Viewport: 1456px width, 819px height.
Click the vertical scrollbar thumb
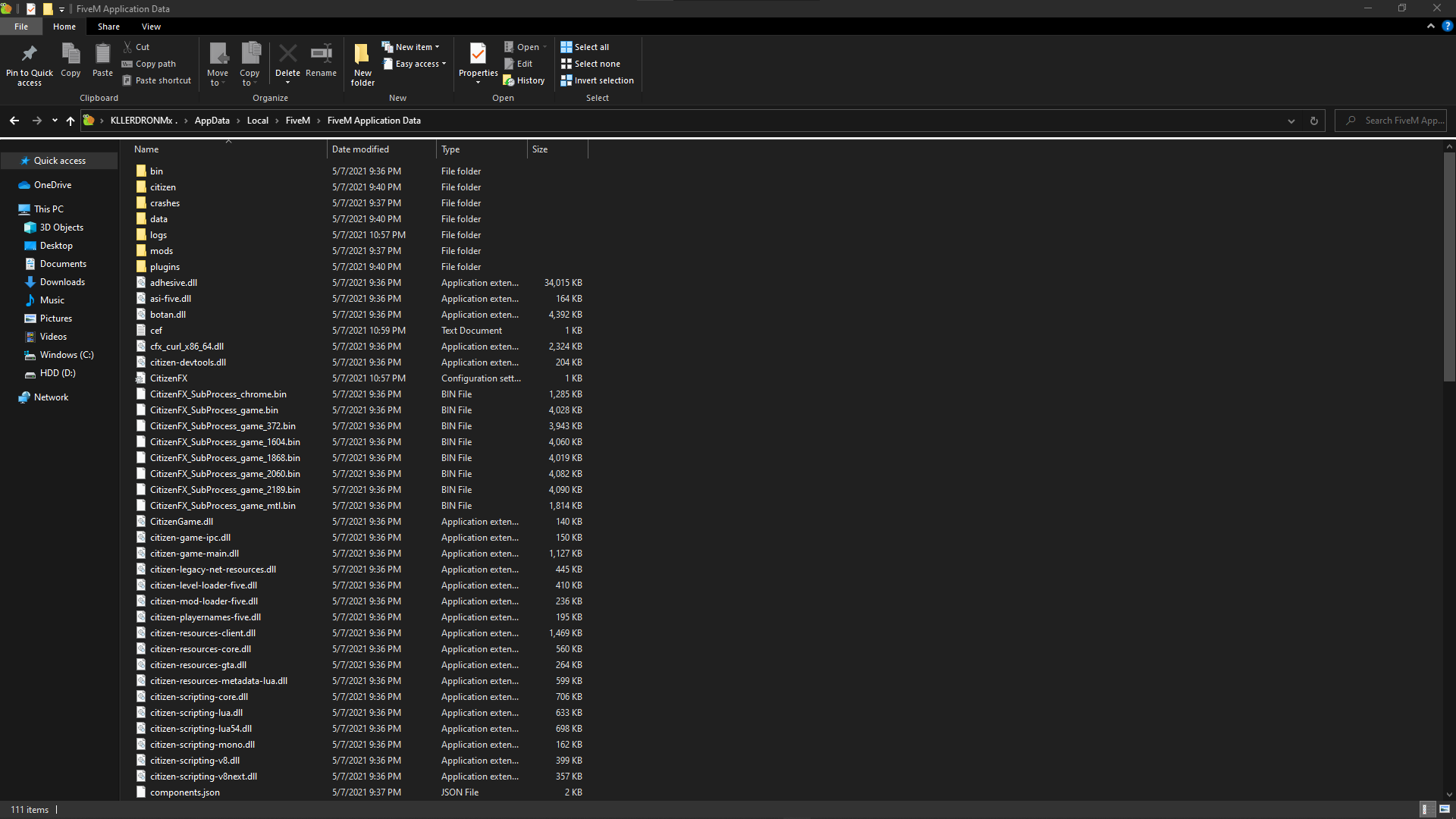tap(1449, 265)
